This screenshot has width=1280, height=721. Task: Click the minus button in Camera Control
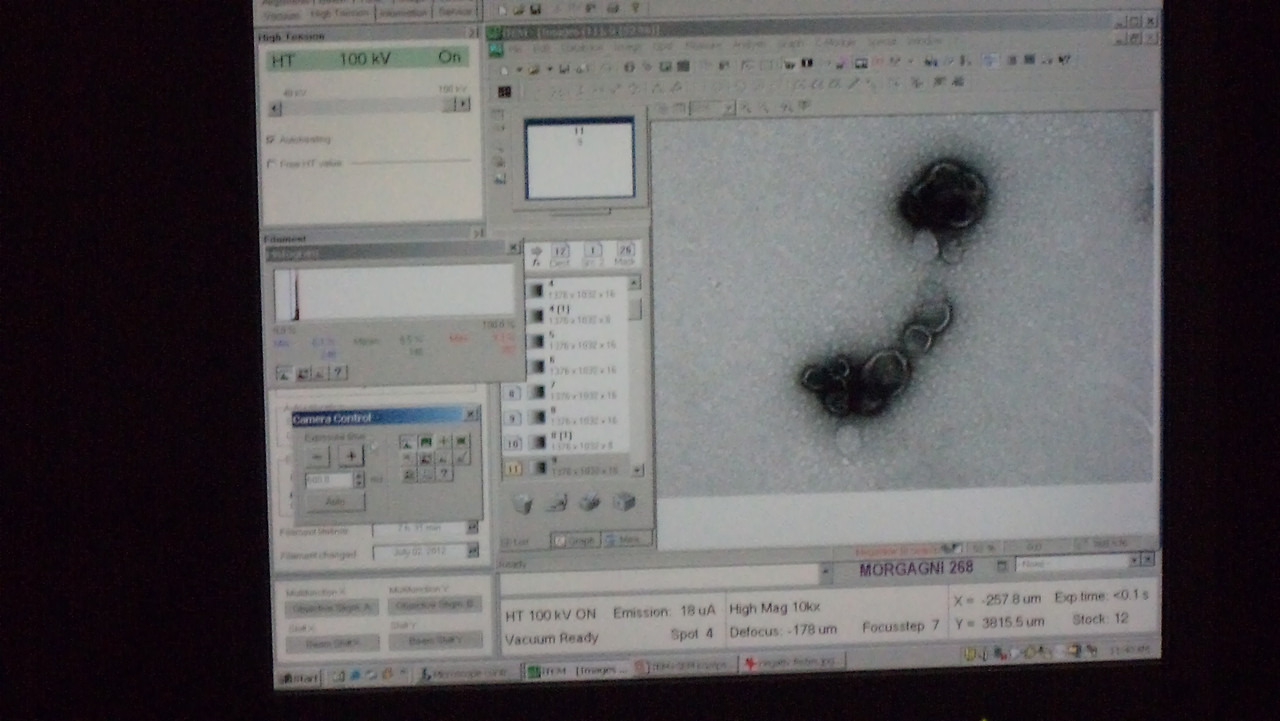[x=318, y=456]
